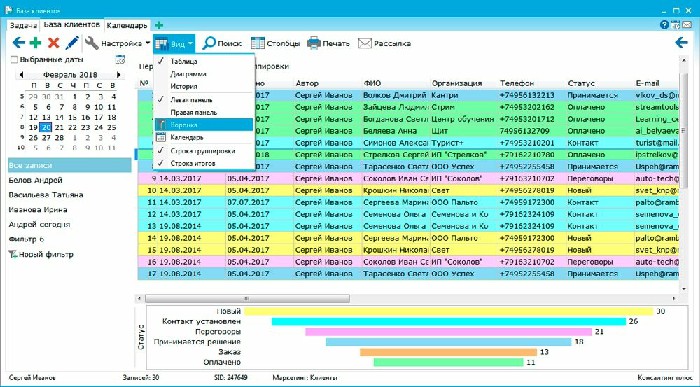Open the Андрей сегодня filter
The image size is (700, 387).
39,225
